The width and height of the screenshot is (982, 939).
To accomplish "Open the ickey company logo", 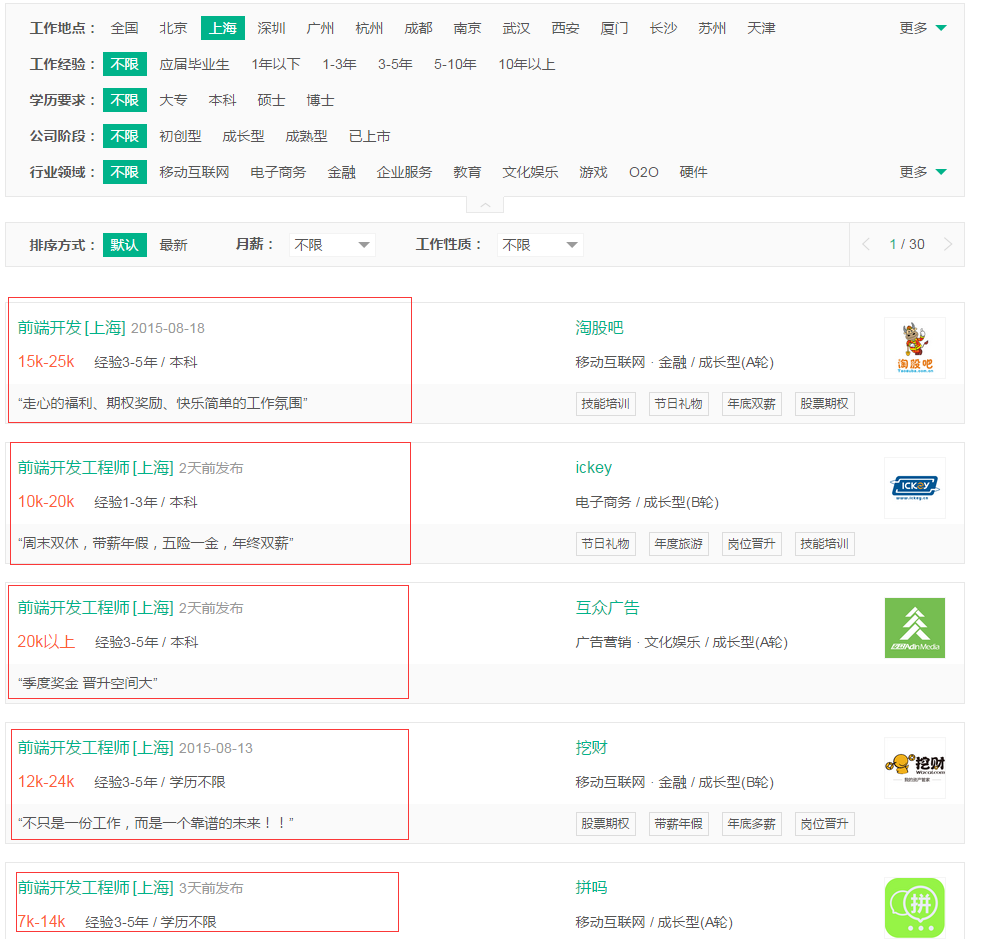I will 914,487.
